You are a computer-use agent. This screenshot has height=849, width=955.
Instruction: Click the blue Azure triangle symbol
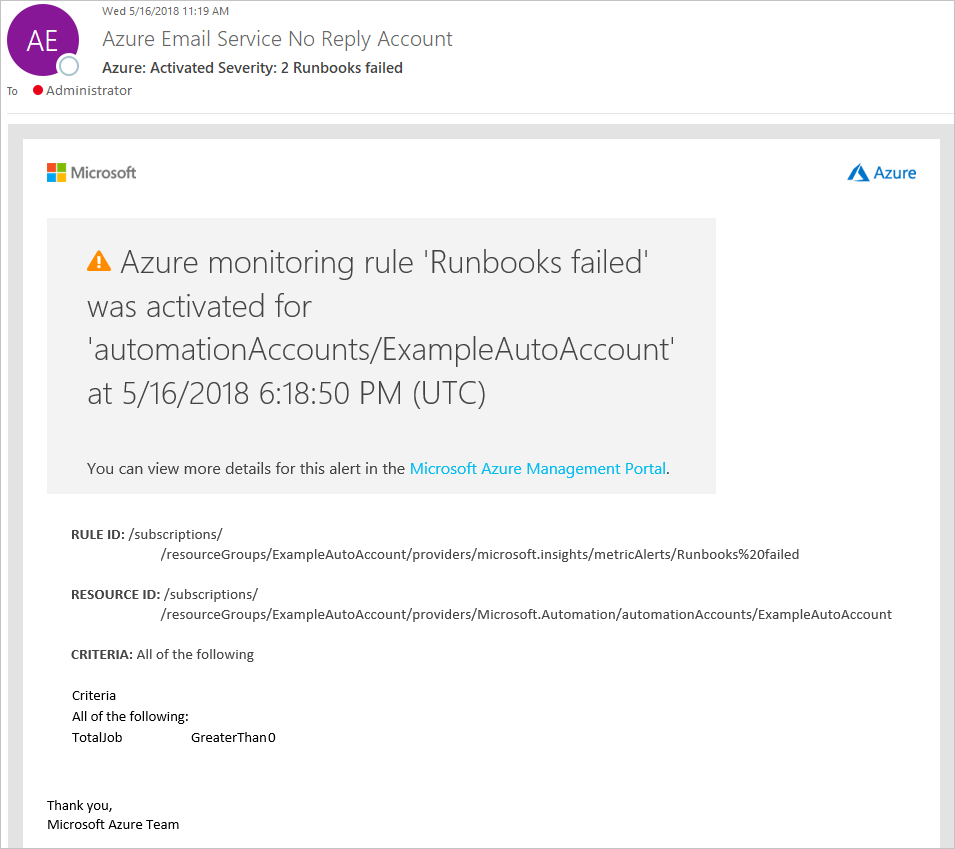coord(858,171)
